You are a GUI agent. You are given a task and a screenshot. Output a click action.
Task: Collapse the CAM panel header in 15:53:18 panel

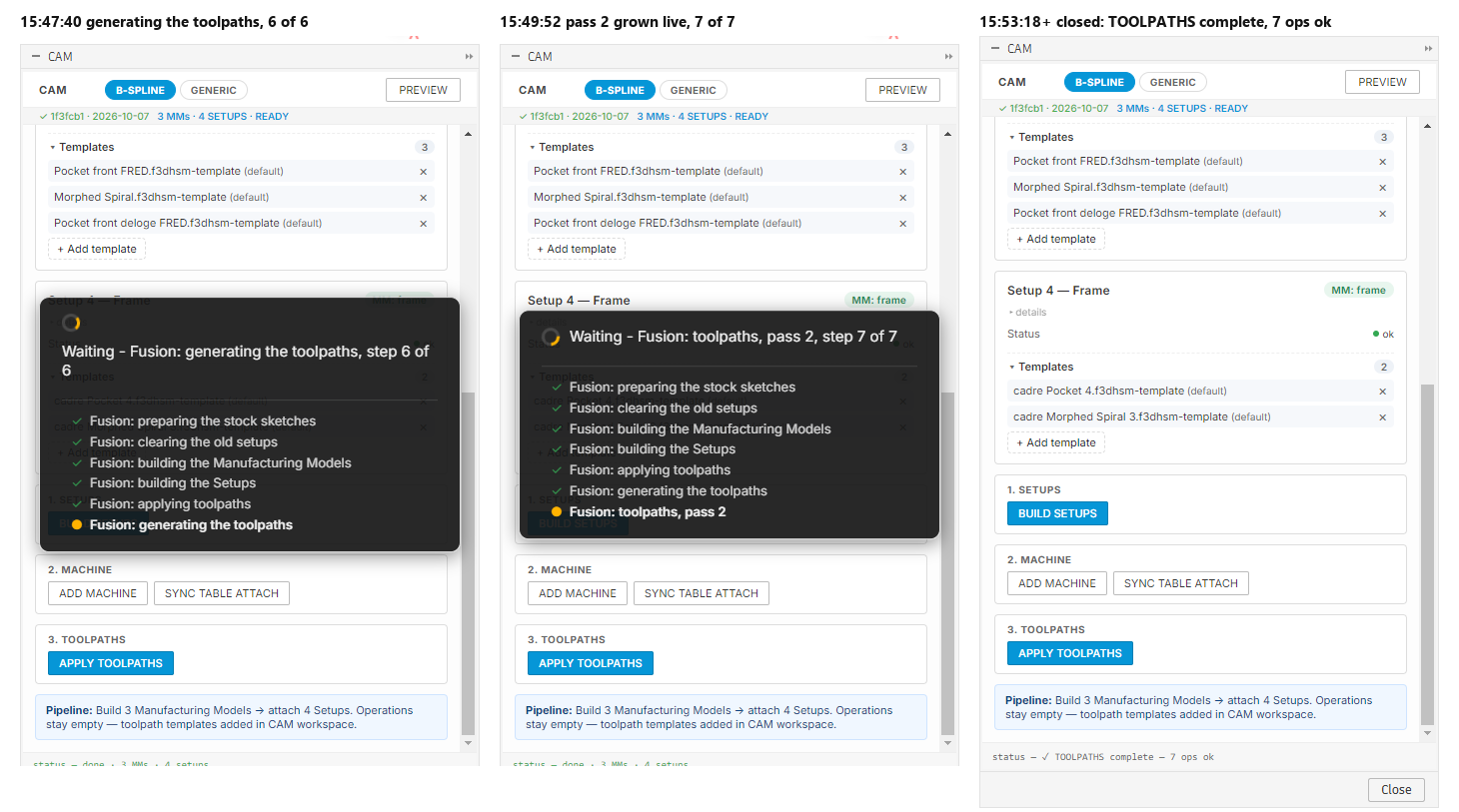(995, 49)
